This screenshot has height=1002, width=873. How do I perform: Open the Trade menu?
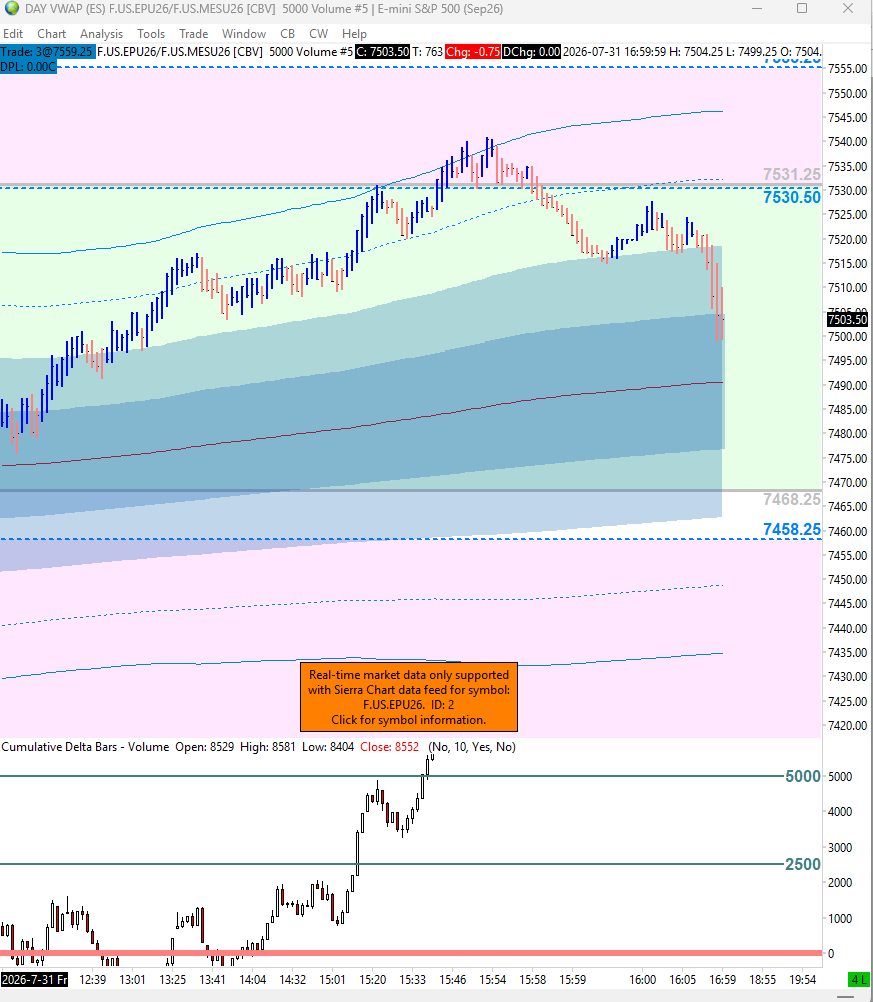[x=194, y=34]
